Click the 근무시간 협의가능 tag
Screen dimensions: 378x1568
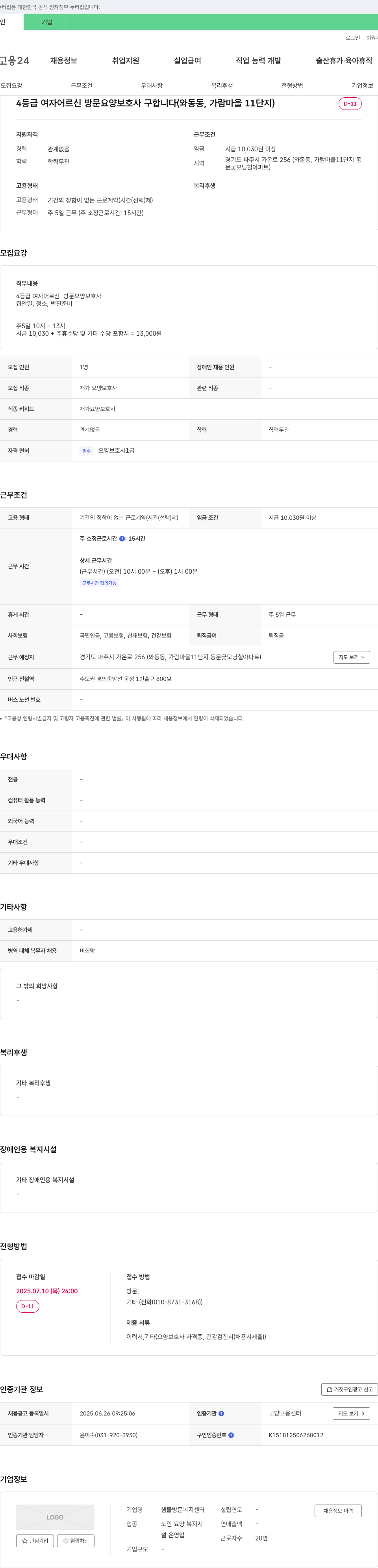(99, 583)
